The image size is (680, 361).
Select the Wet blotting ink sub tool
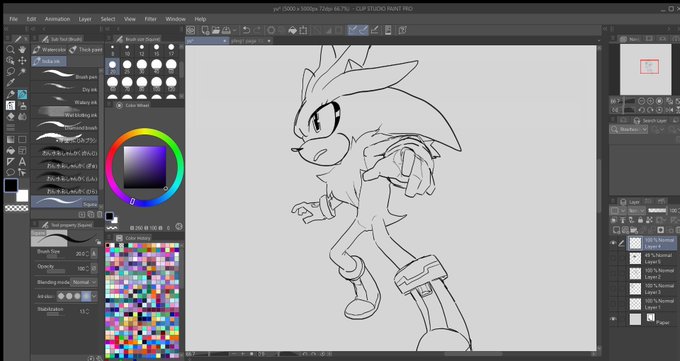[65, 112]
